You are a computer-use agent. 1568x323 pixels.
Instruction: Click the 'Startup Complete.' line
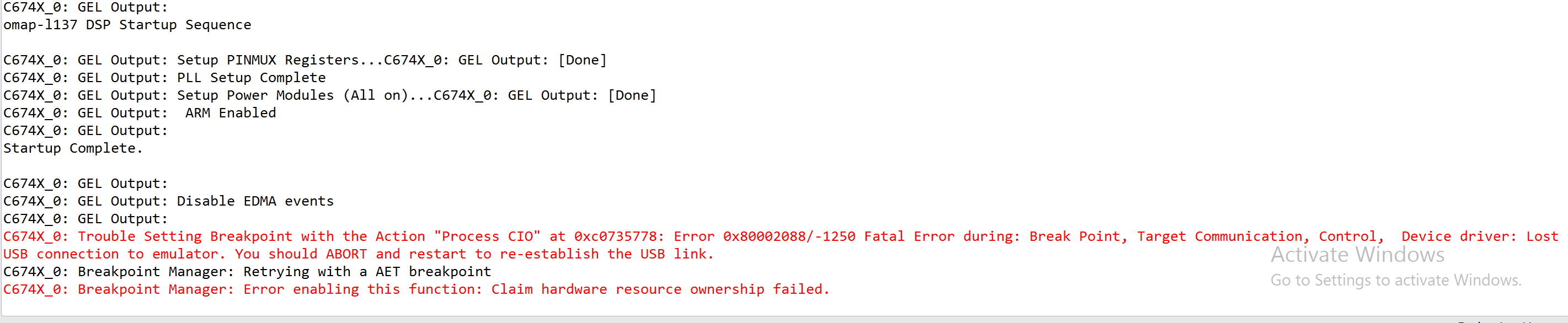(73, 148)
